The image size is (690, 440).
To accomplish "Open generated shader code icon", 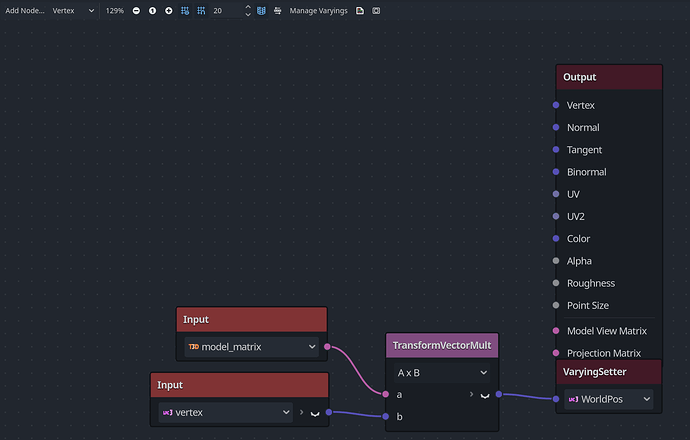I will [360, 11].
